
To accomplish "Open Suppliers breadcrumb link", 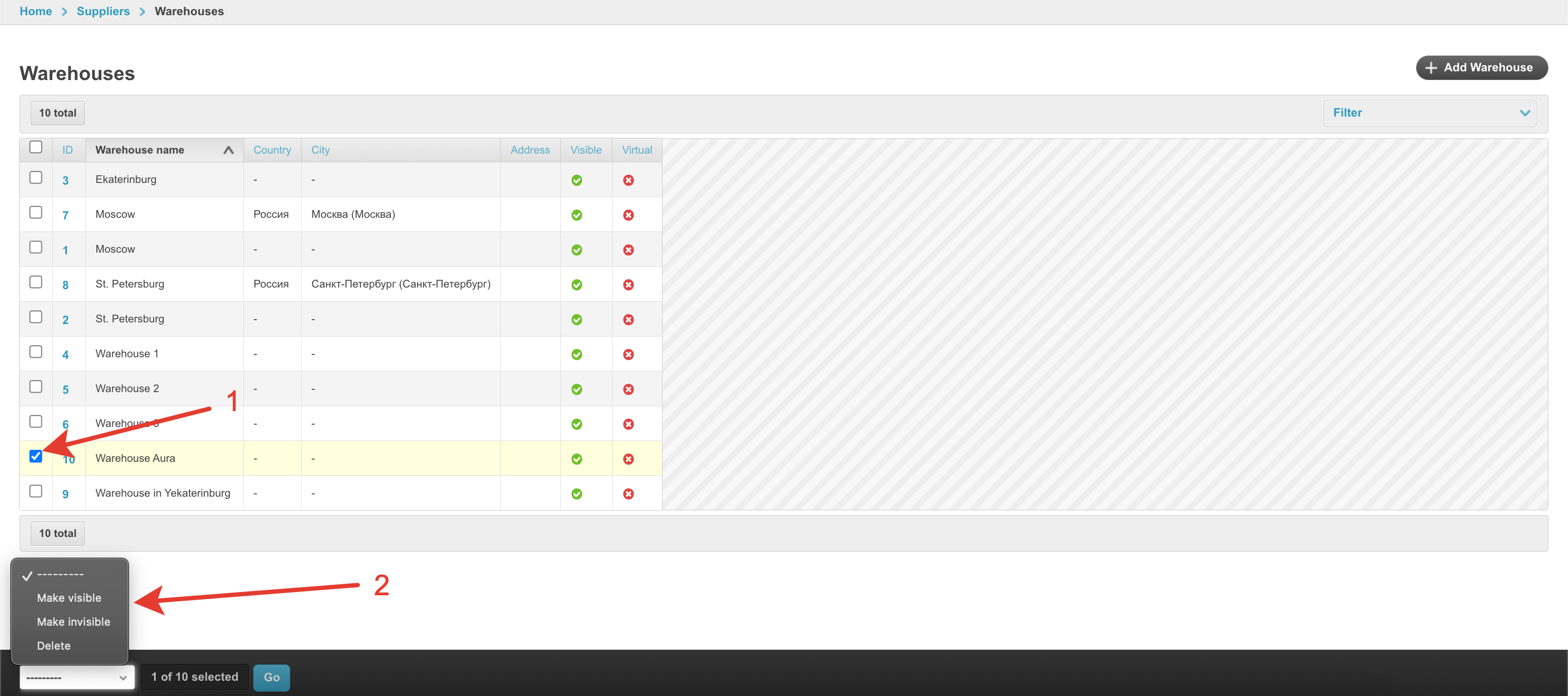I will [x=103, y=11].
